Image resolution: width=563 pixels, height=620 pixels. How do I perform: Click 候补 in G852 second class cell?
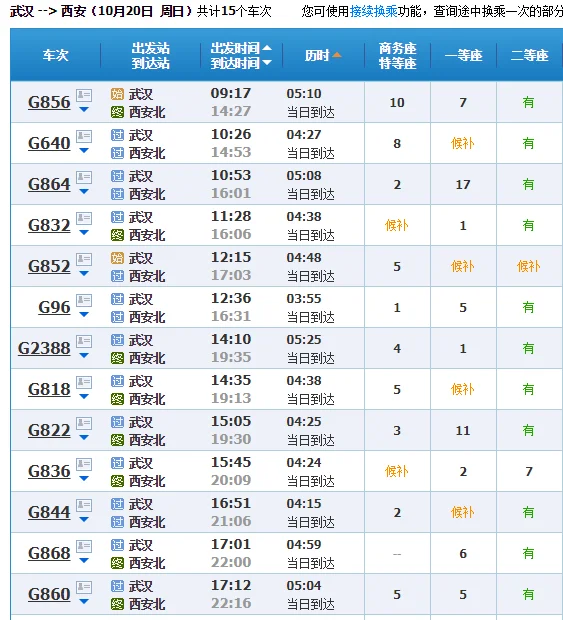pos(529,267)
